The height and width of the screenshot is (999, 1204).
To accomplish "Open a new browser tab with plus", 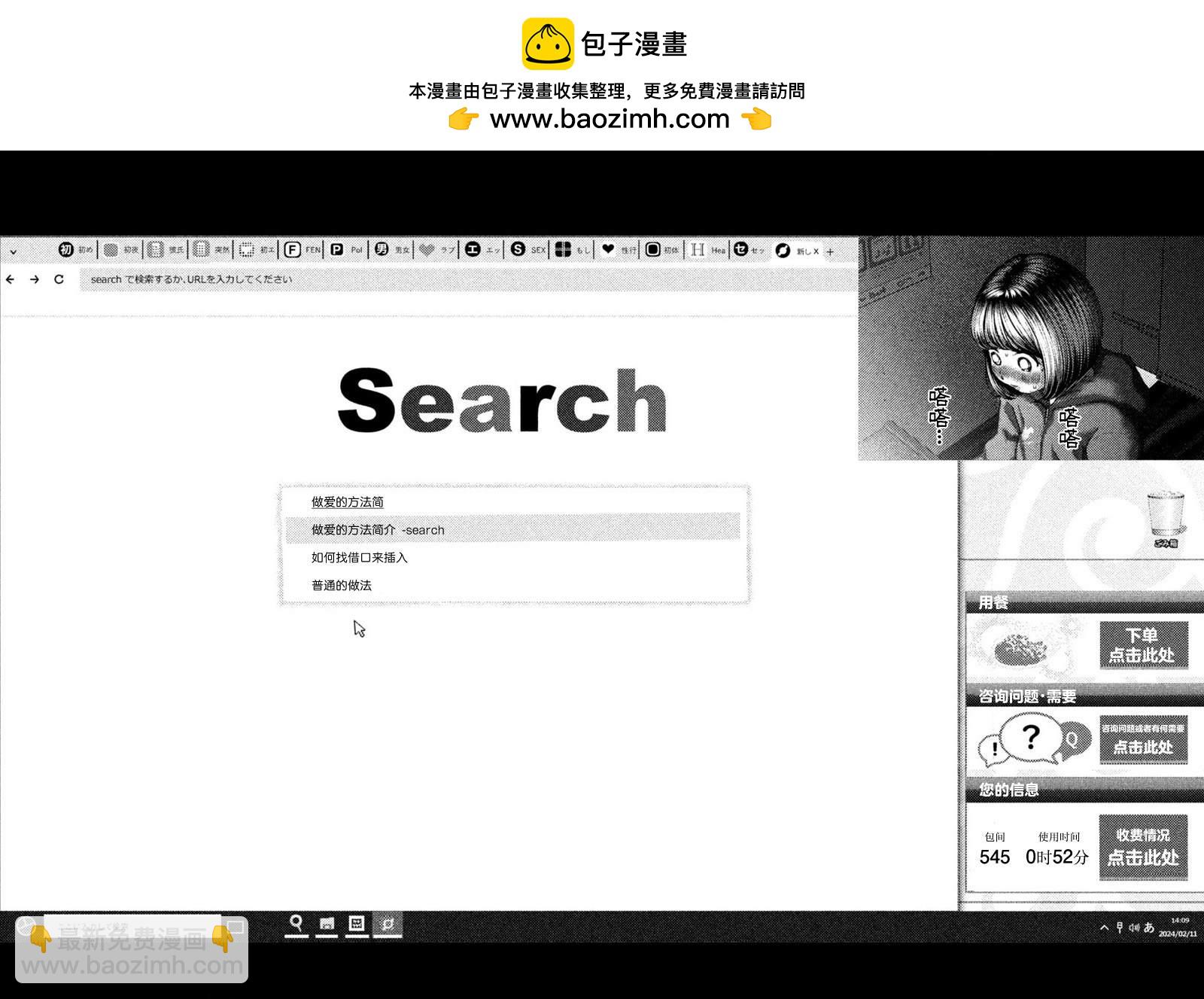I will tap(830, 252).
